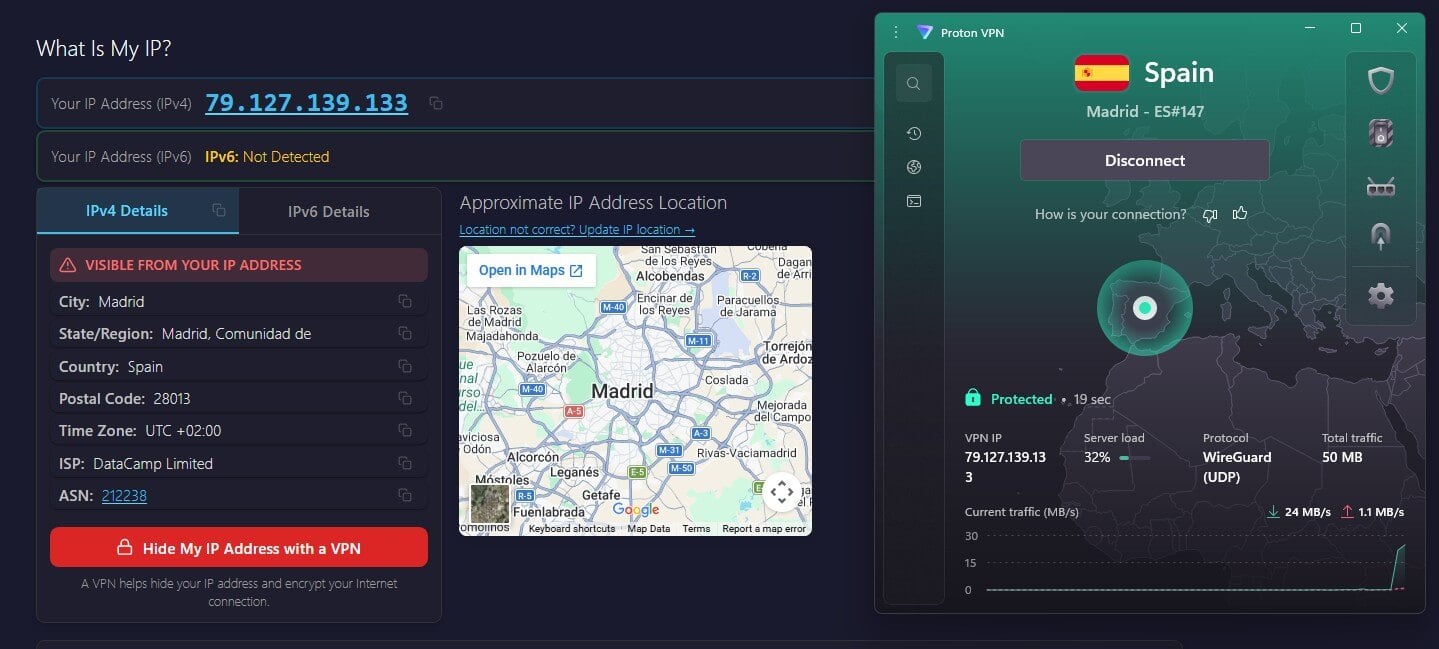Copy all IPv4 details from tab icon
This screenshot has width=1439, height=649.
[219, 210]
